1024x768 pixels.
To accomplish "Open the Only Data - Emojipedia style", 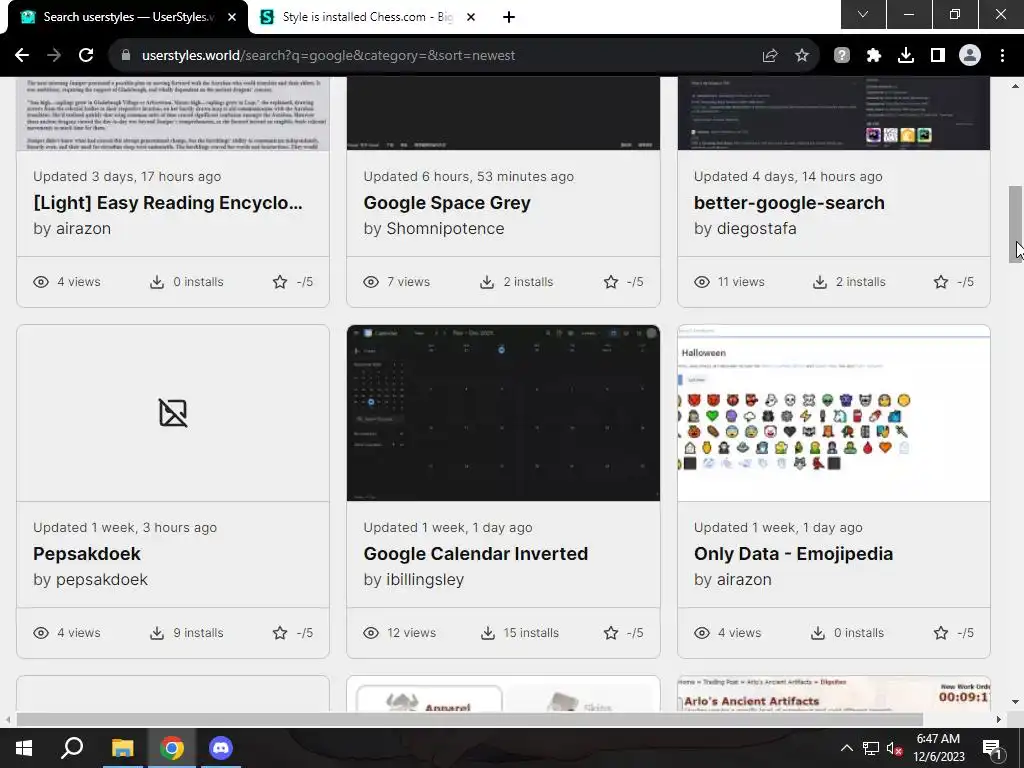I will [x=793, y=554].
